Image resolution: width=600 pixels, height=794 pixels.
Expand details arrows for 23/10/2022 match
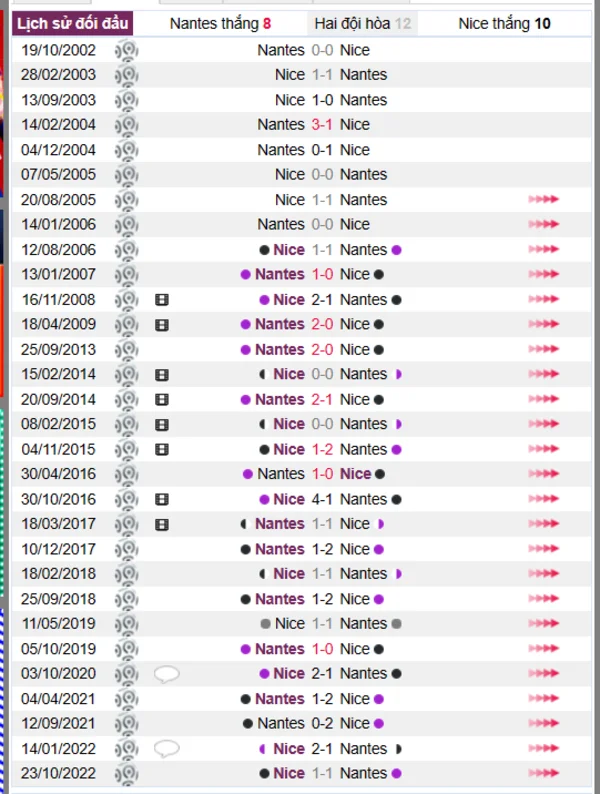[543, 773]
